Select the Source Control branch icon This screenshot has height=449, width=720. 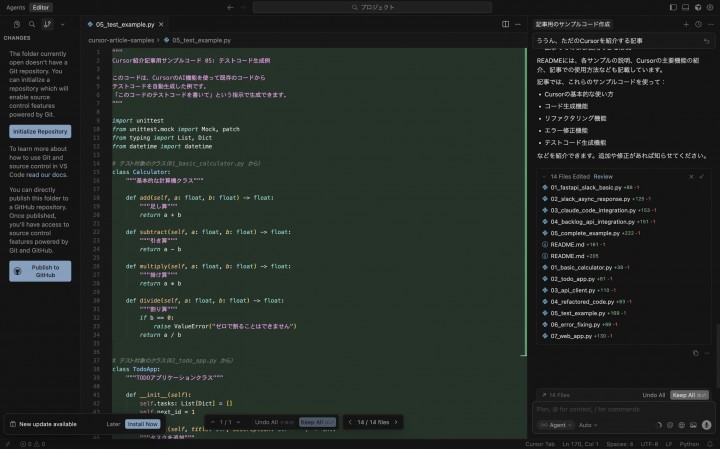[47, 23]
